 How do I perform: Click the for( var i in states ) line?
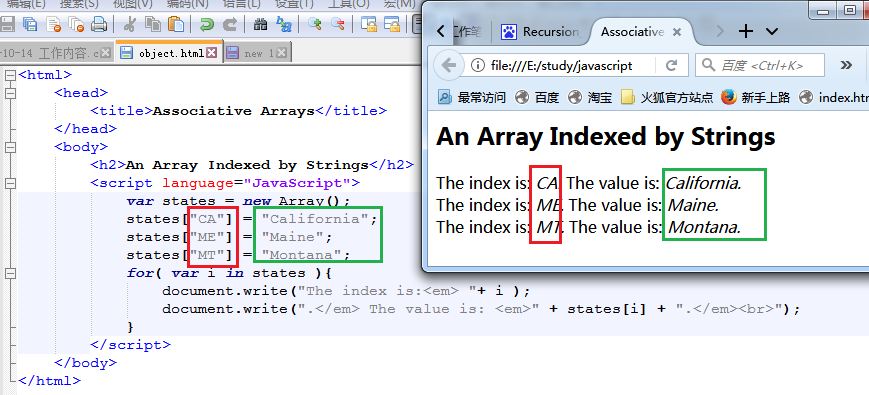click(228, 273)
